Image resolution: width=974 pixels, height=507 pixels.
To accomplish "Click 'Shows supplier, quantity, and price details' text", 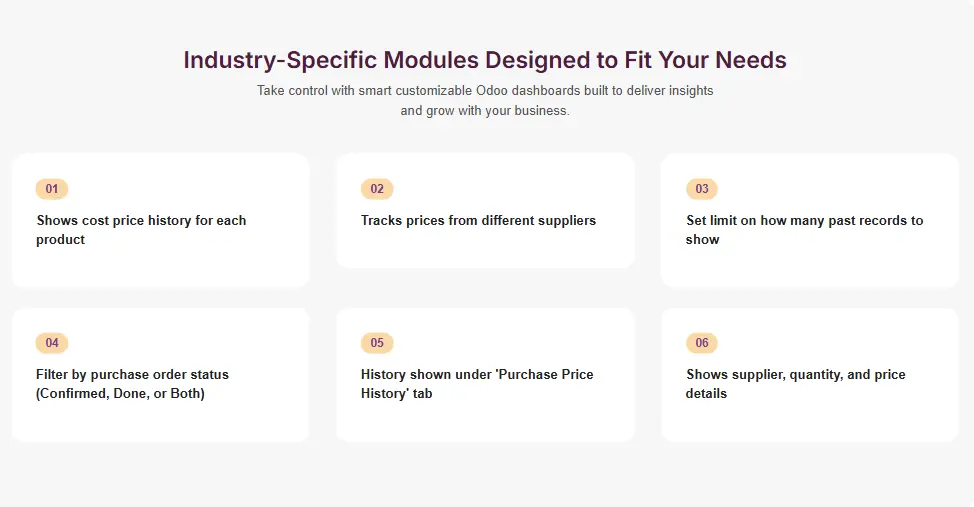I will (x=795, y=374).
